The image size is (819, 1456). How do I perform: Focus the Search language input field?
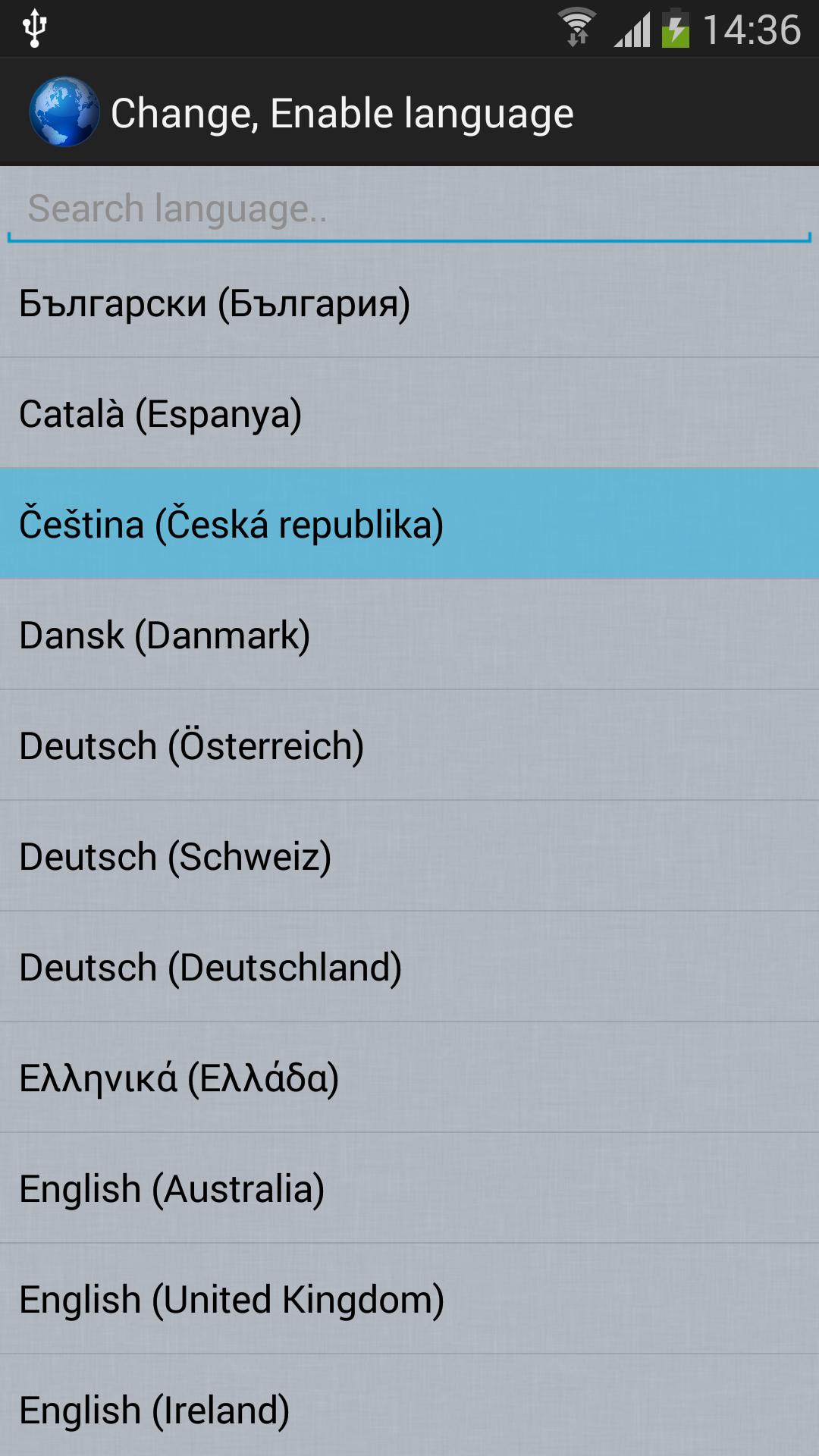[409, 209]
